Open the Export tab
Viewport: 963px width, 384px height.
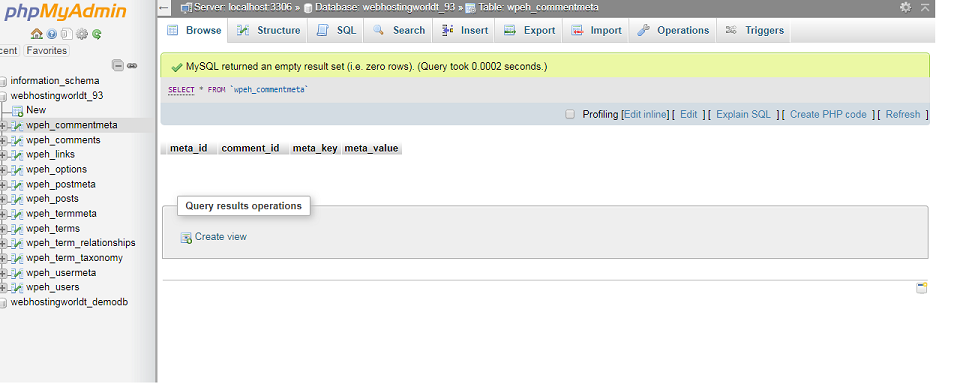pyautogui.click(x=529, y=30)
